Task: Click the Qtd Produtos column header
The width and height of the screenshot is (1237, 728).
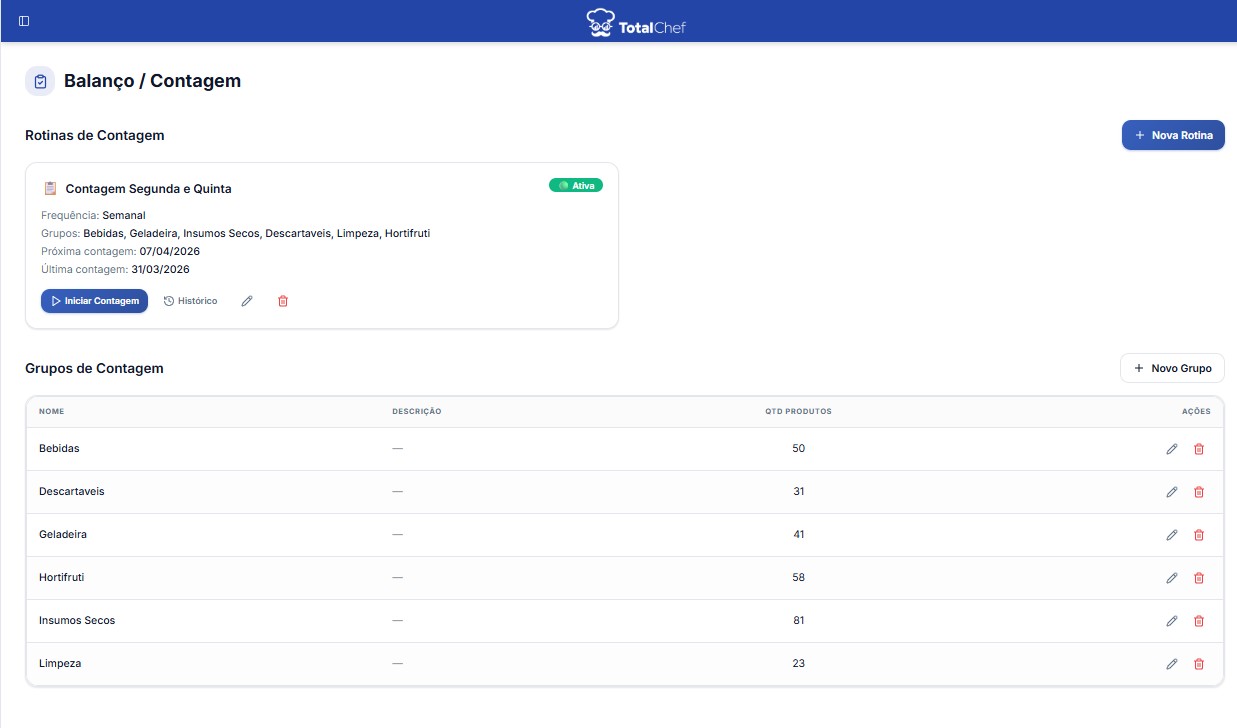Action: click(x=798, y=411)
